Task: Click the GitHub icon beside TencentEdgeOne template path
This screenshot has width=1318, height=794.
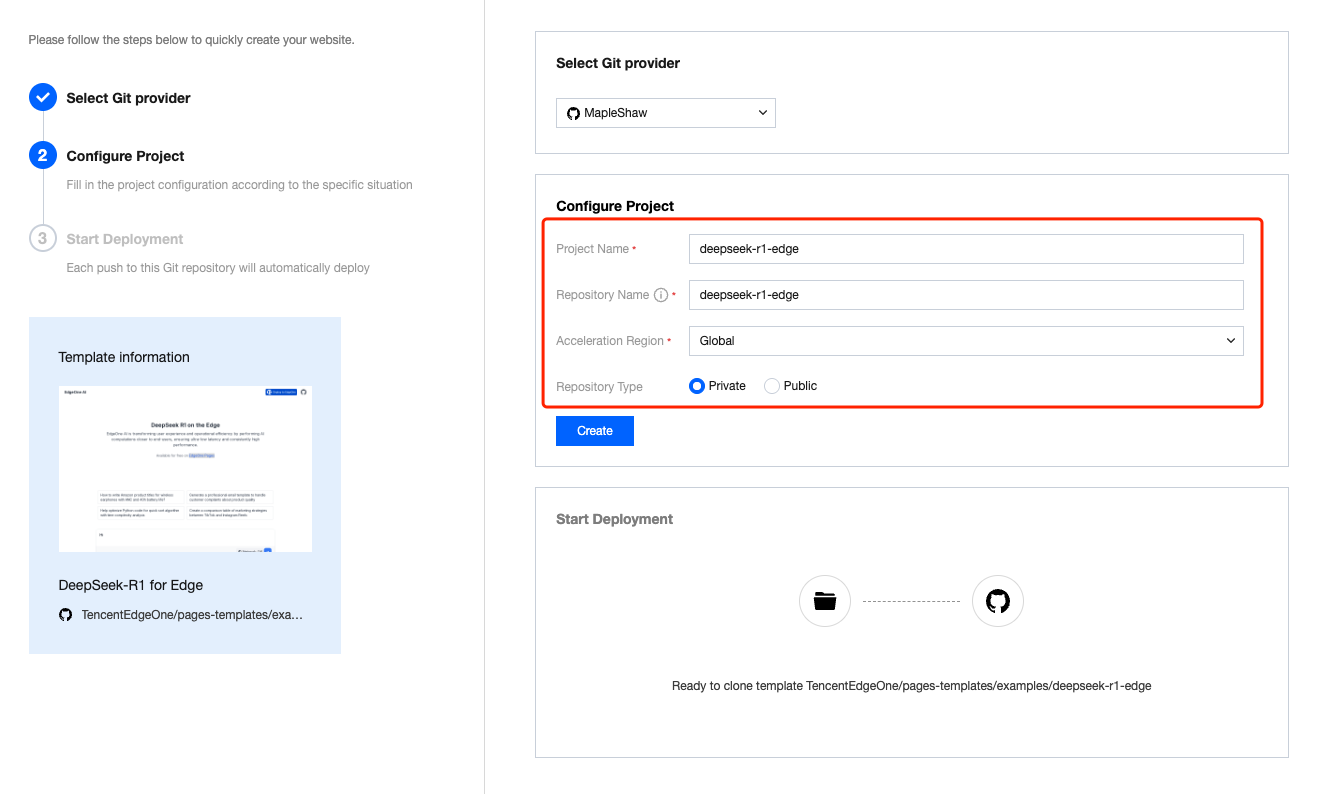Action: click(65, 615)
